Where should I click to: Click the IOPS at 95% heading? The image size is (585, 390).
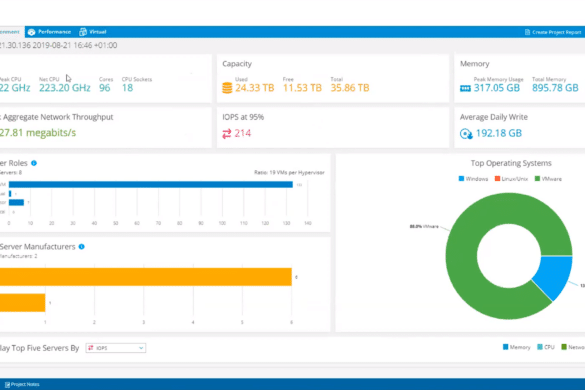(x=243, y=117)
